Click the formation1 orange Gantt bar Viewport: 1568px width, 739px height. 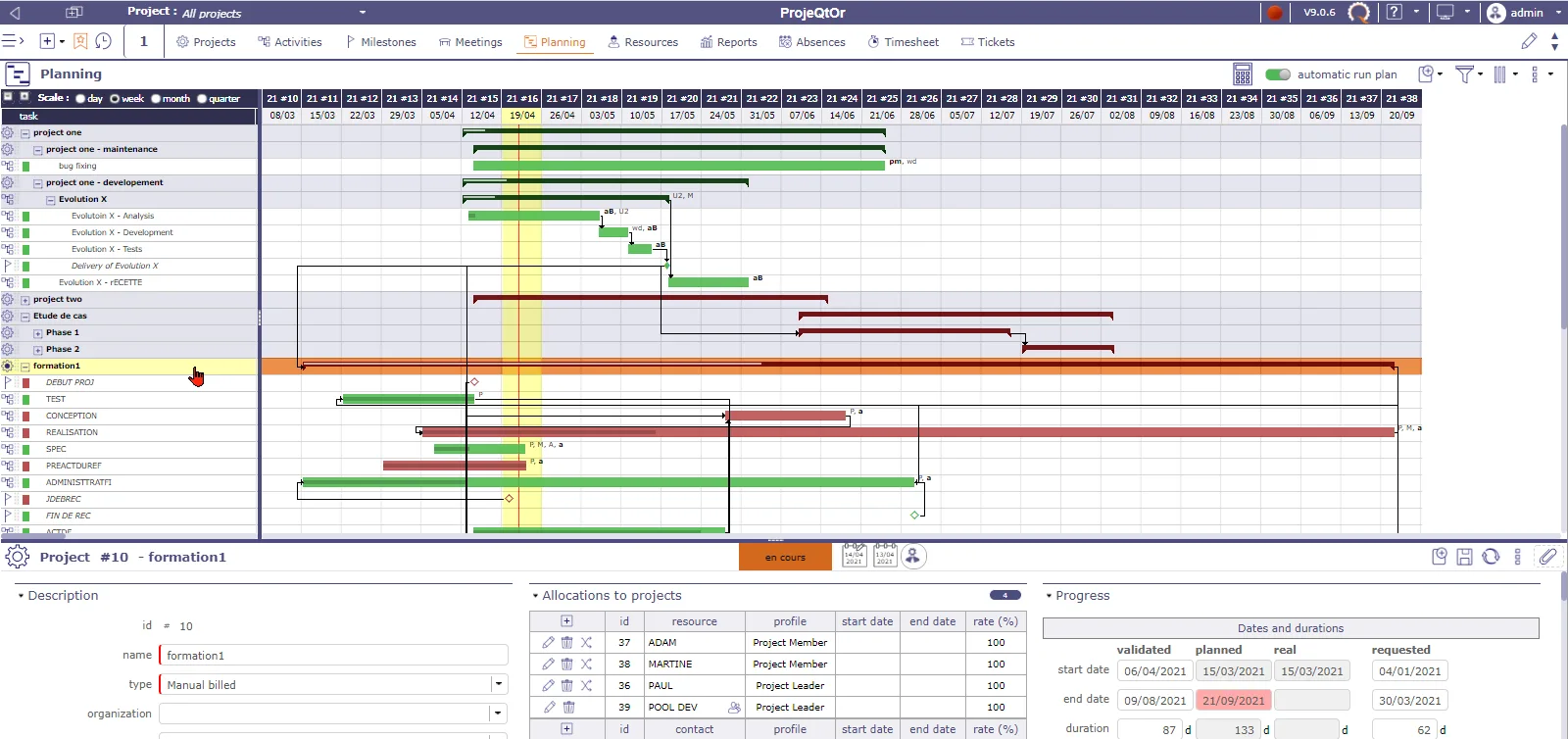[x=841, y=367]
